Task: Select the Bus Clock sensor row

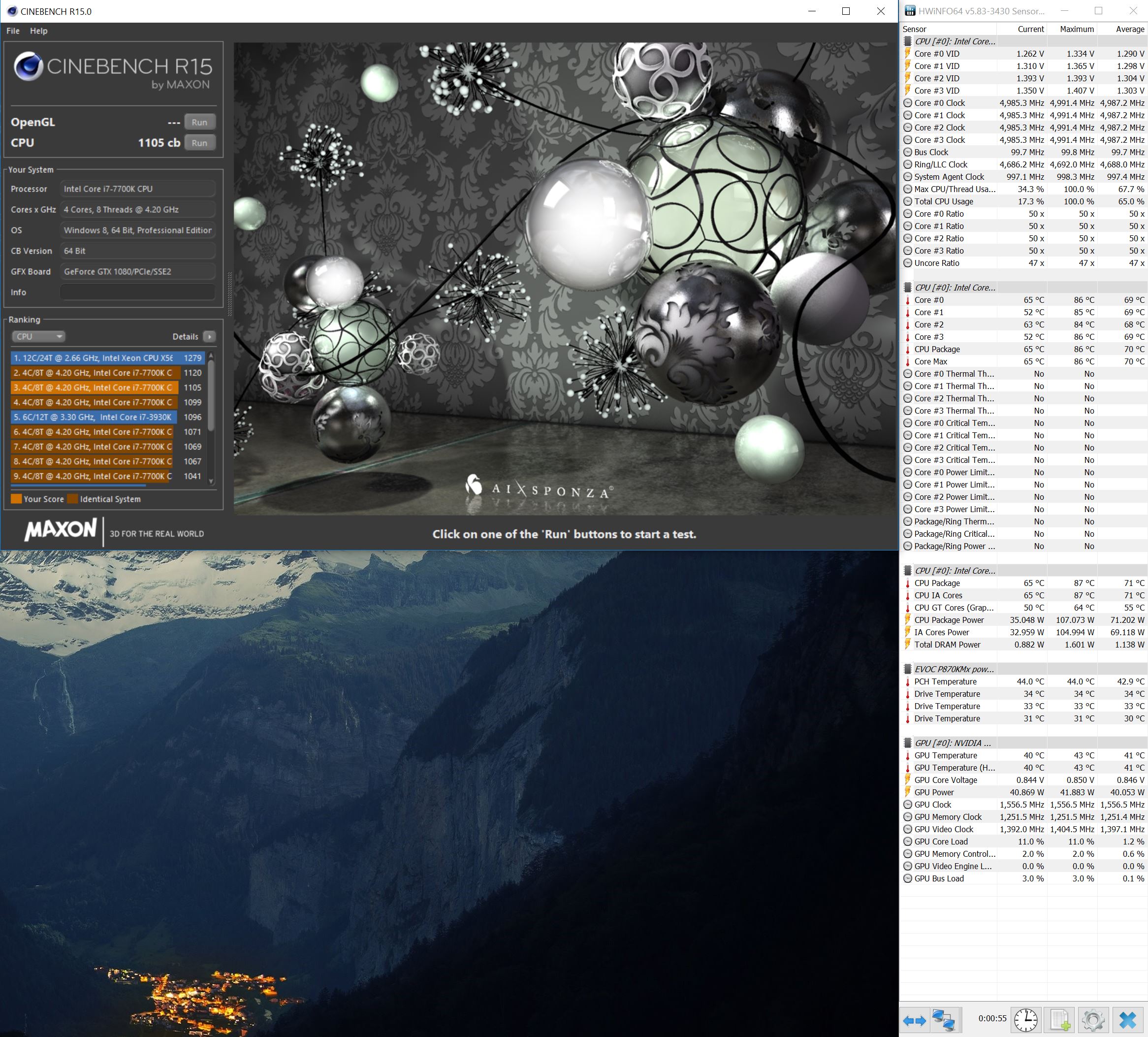Action: [1024, 152]
